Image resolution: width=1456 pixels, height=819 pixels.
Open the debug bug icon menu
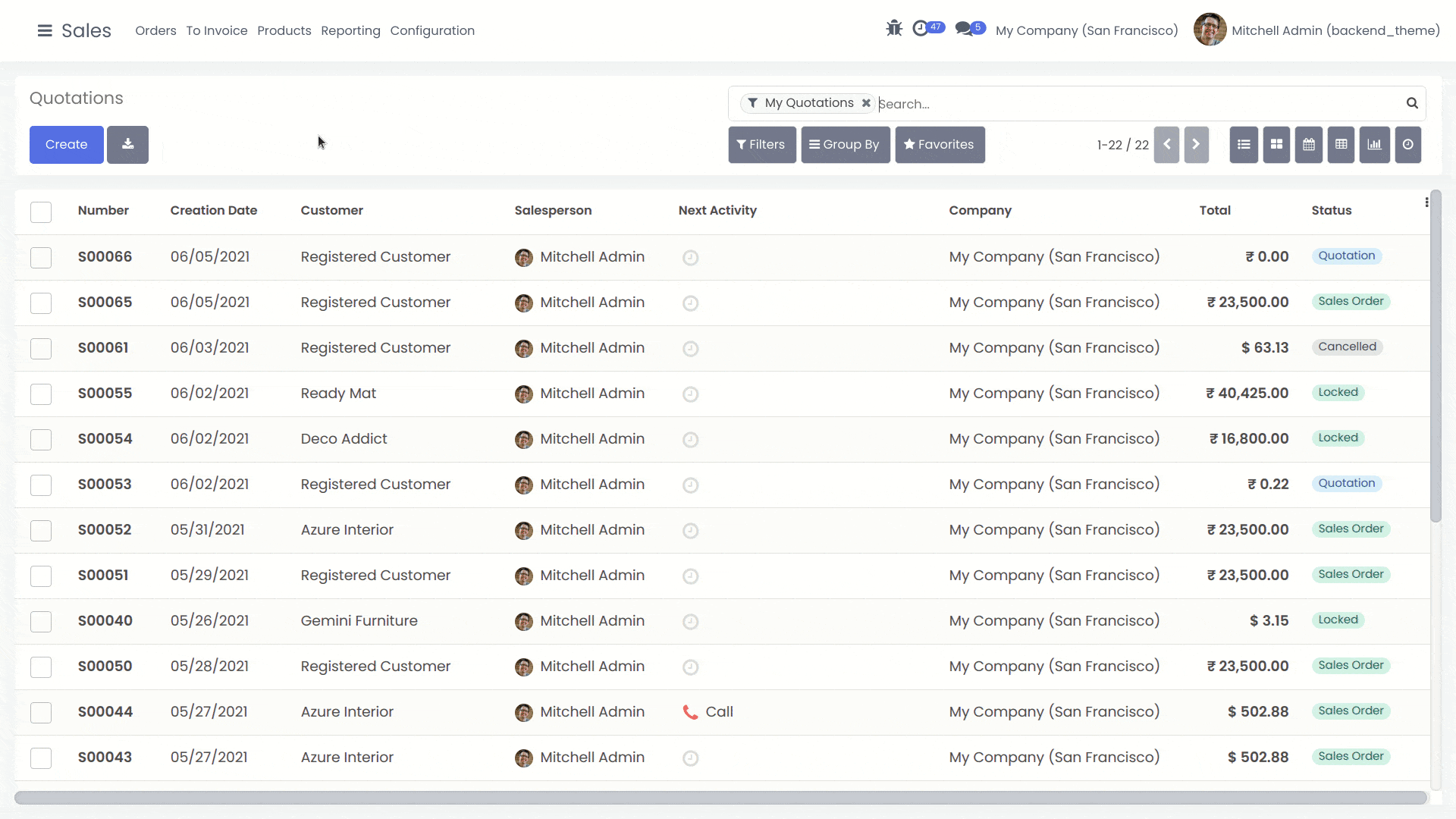(894, 29)
